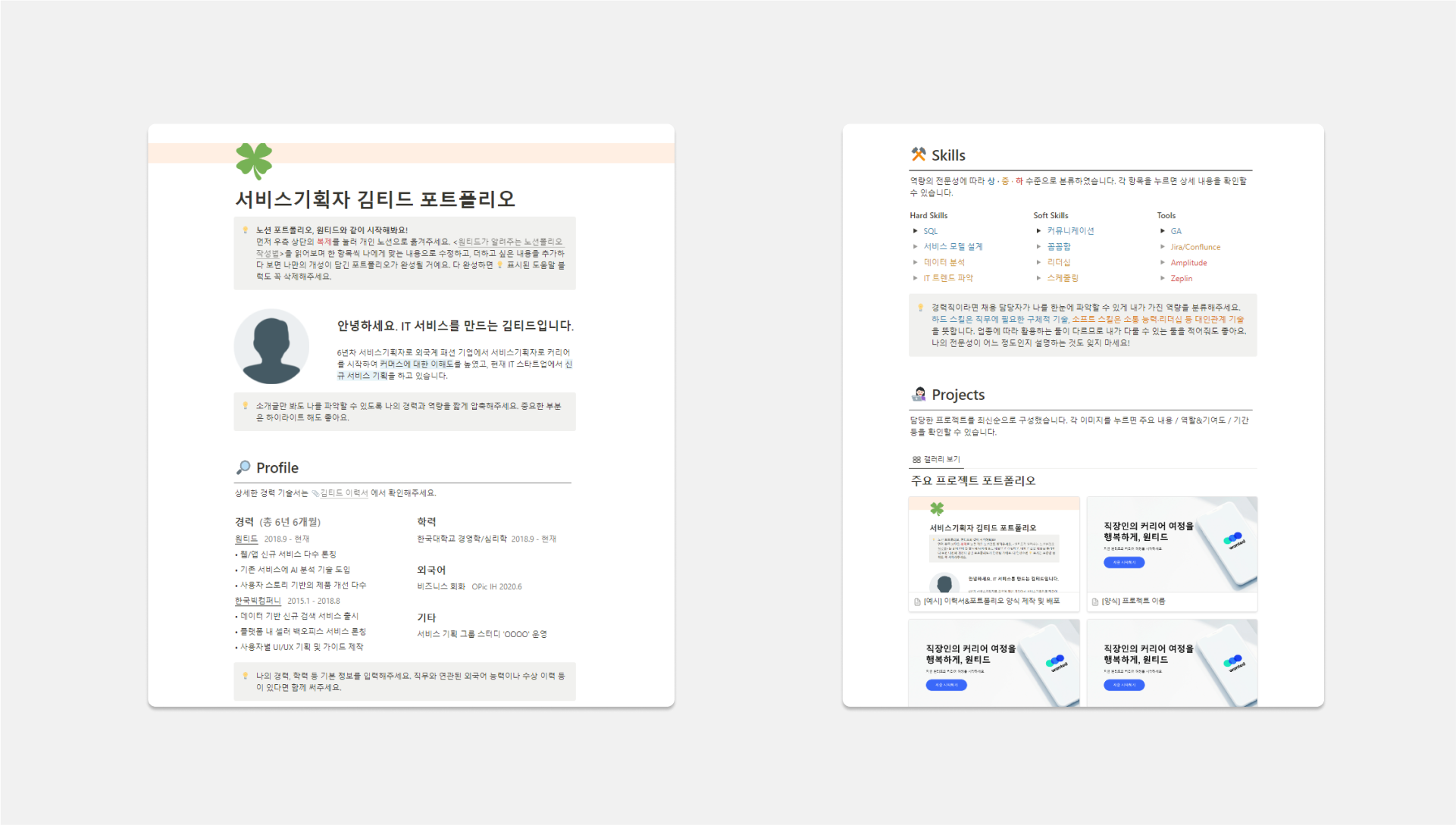Click the Hard Skills column heading
This screenshot has width=1456, height=825.
point(928,215)
